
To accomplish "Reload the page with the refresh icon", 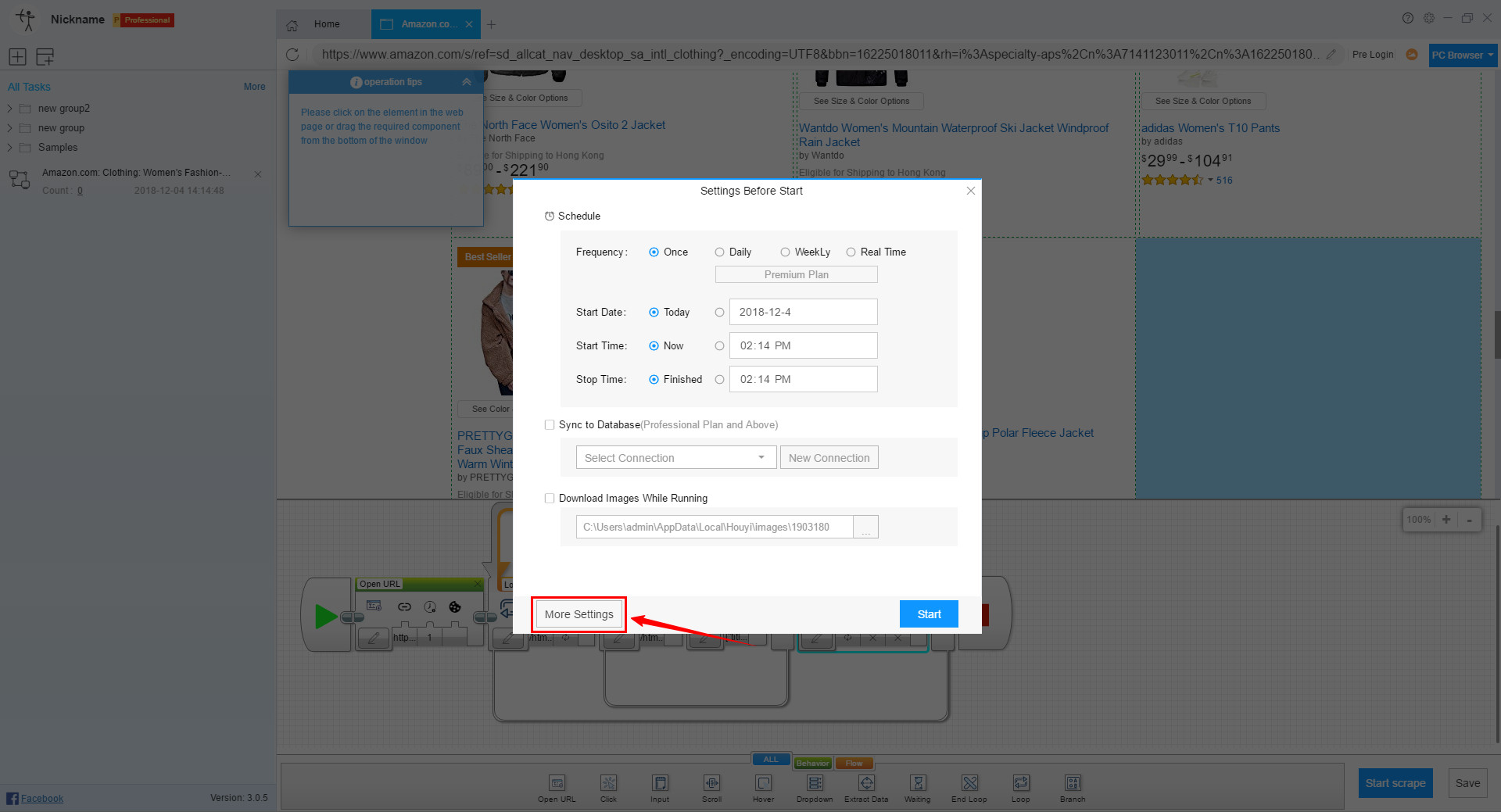I will [x=292, y=55].
